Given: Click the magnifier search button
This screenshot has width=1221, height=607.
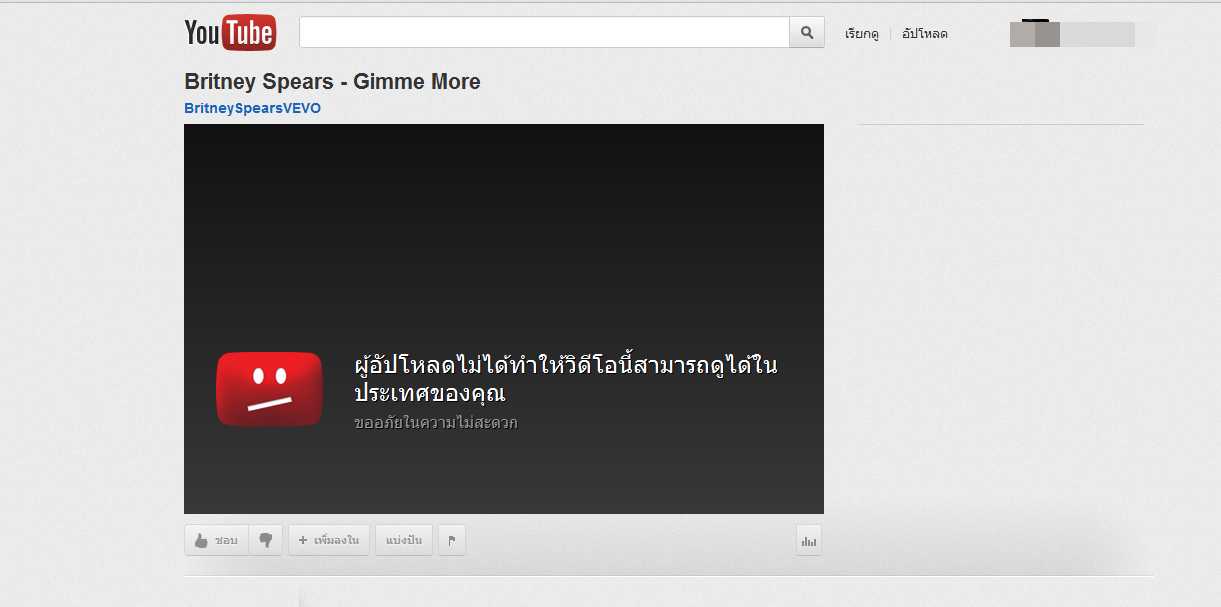Looking at the screenshot, I should click(807, 32).
